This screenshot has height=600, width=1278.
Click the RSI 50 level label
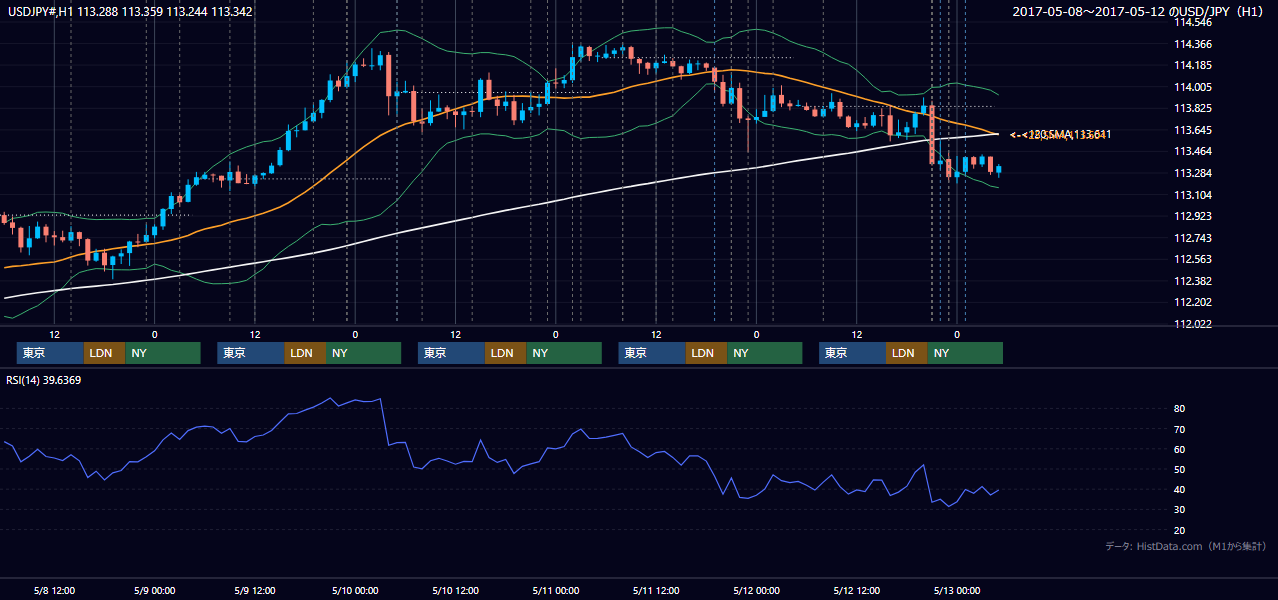pyautogui.click(x=1180, y=470)
